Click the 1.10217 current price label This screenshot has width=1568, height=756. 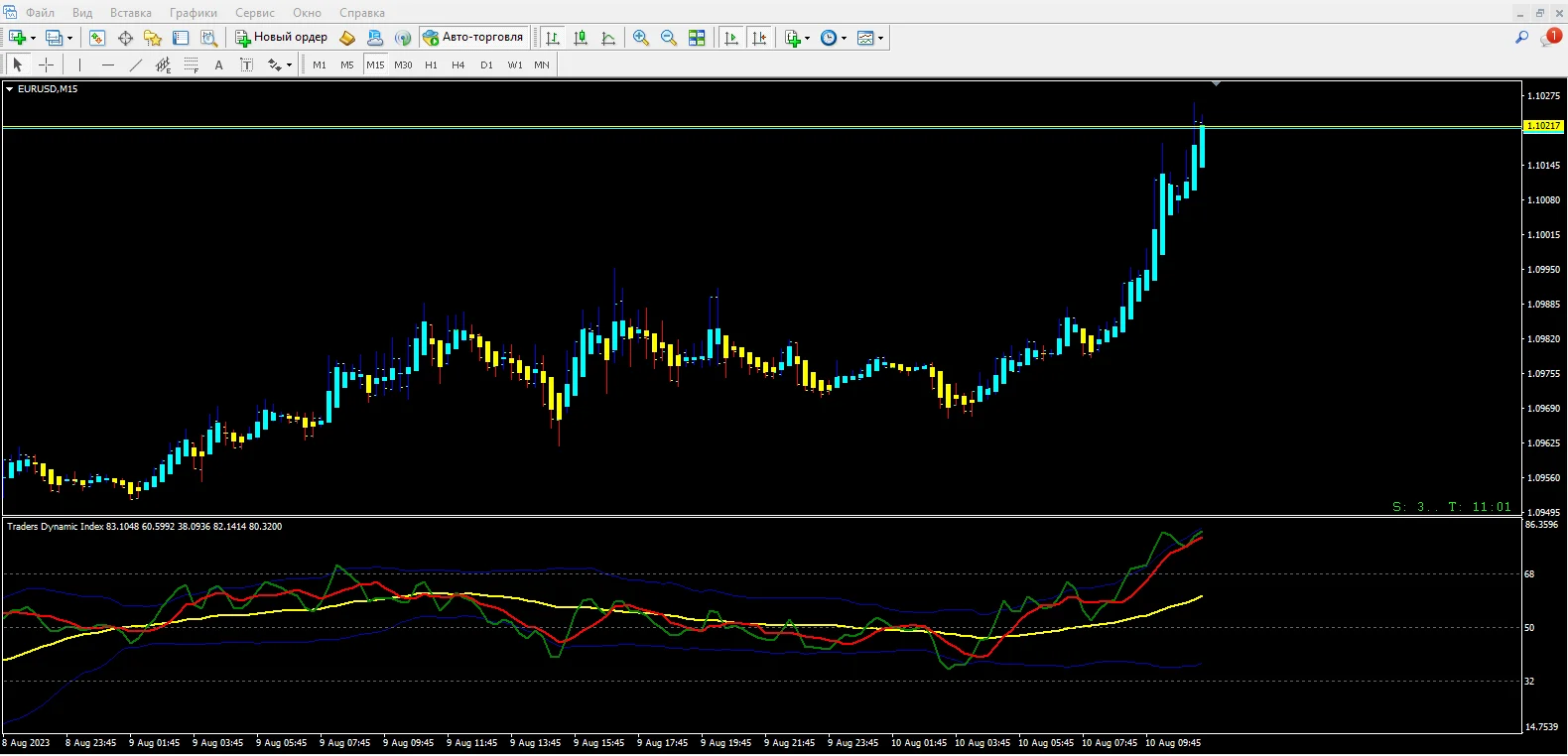click(1543, 126)
